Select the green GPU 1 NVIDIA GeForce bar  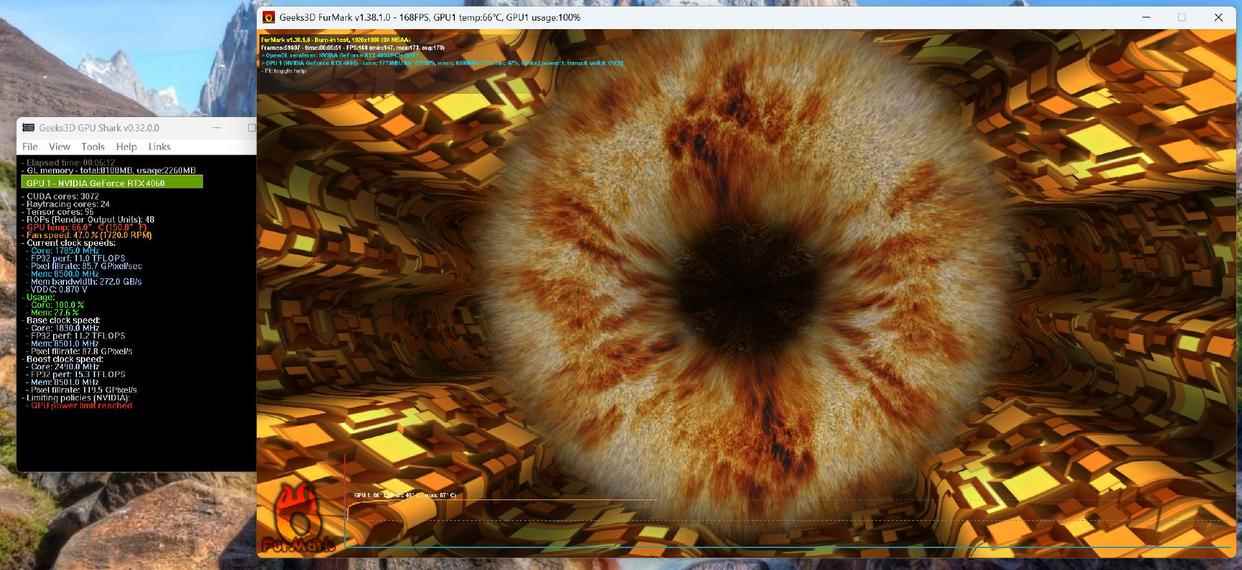[112, 183]
